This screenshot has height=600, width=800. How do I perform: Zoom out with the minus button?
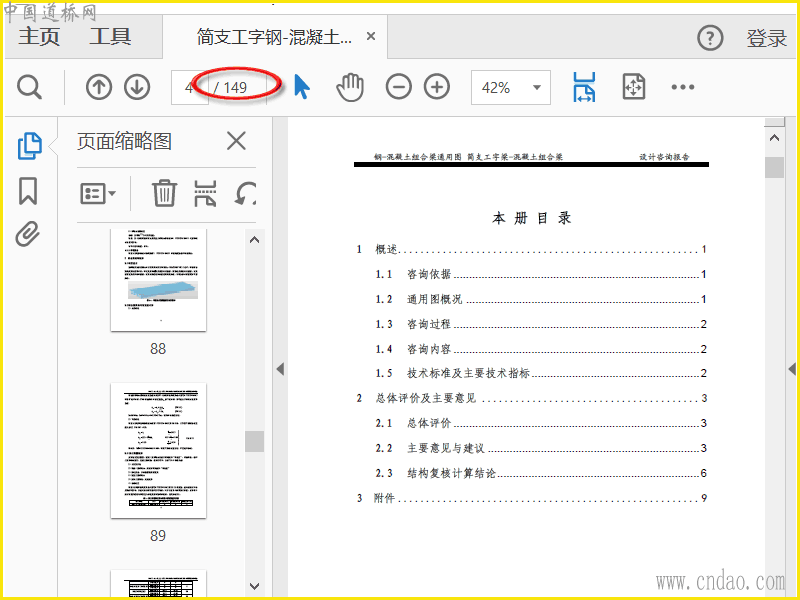click(x=398, y=87)
